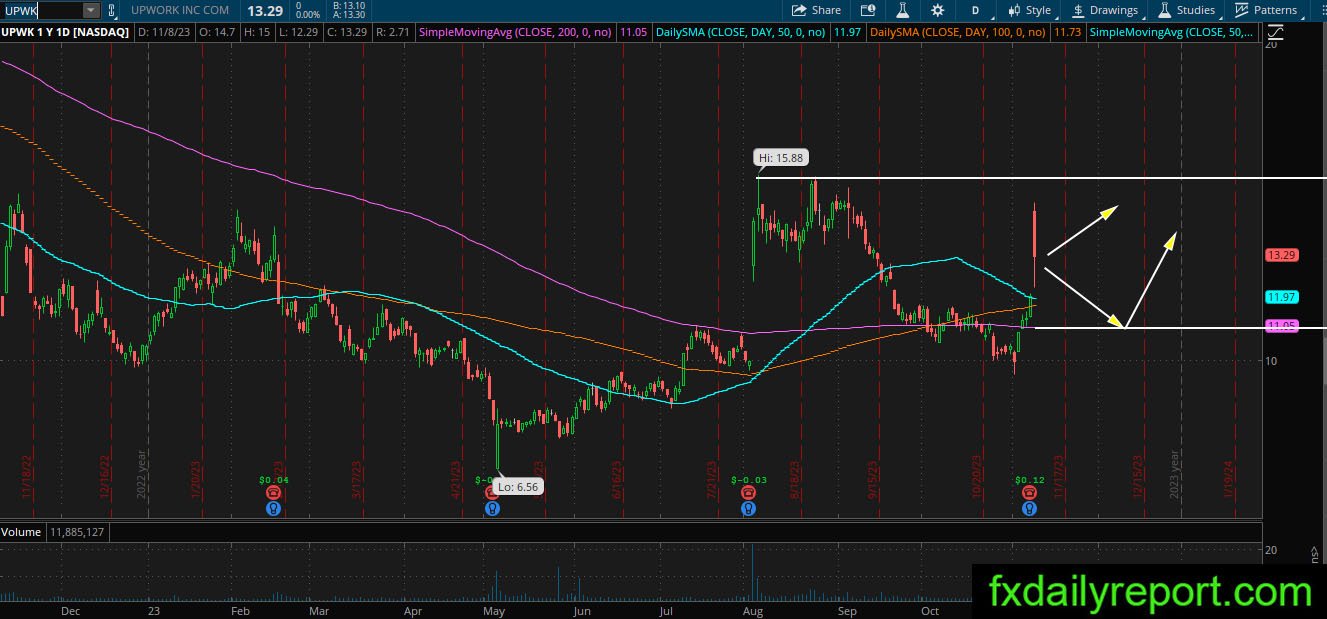The width and height of the screenshot is (1327, 619).
Task: Open the D timeframe selector
Action: [975, 10]
